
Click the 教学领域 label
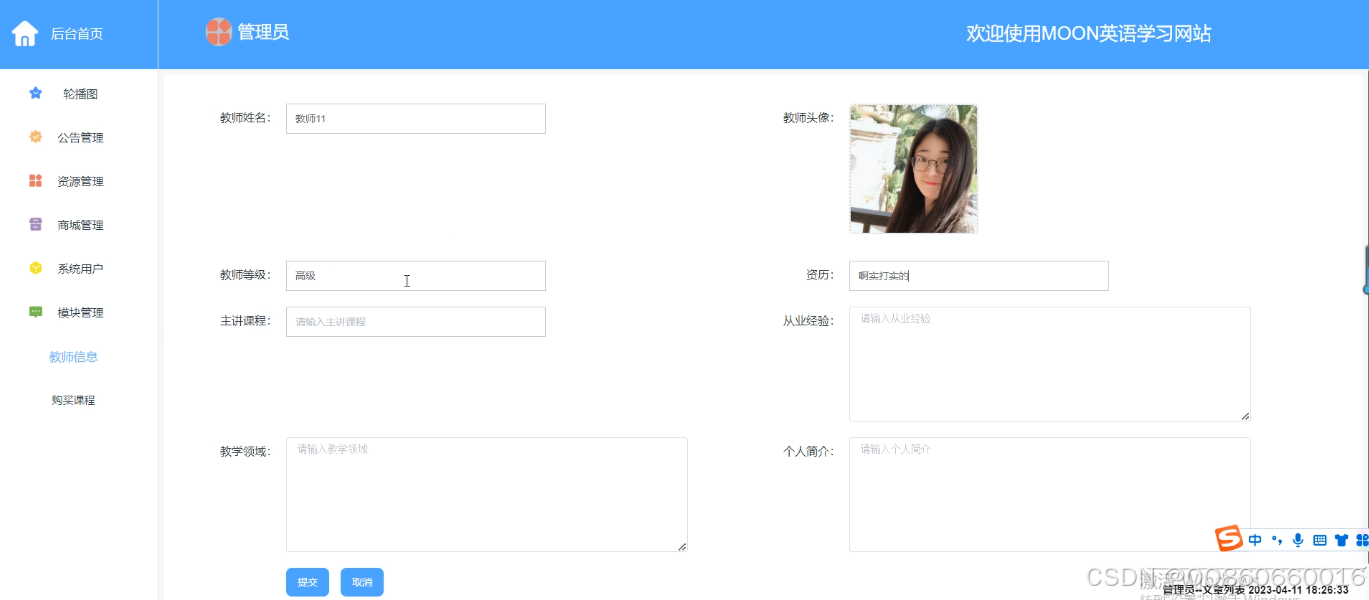click(245, 451)
